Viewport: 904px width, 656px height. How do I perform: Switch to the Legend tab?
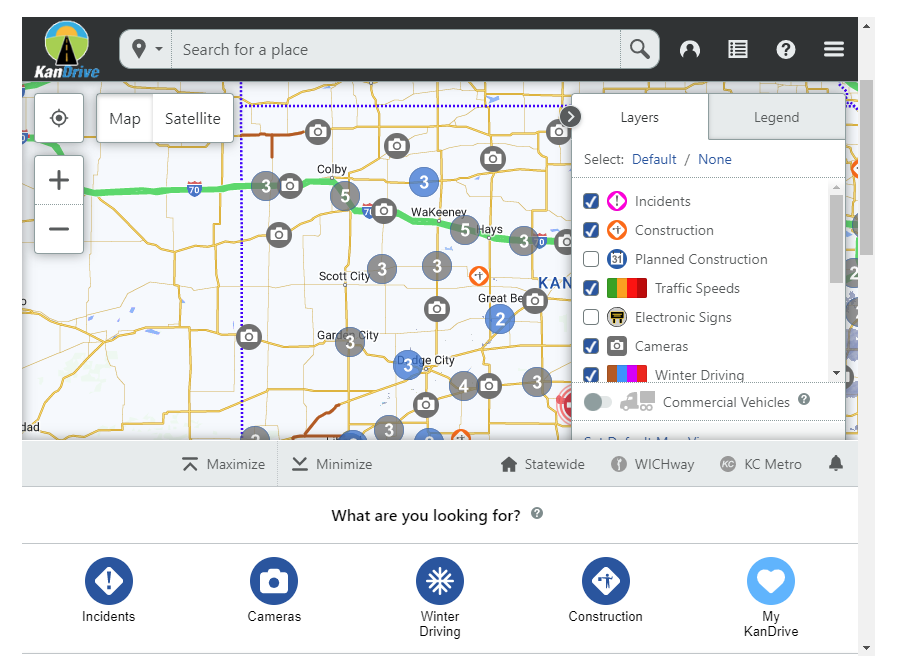(776, 117)
